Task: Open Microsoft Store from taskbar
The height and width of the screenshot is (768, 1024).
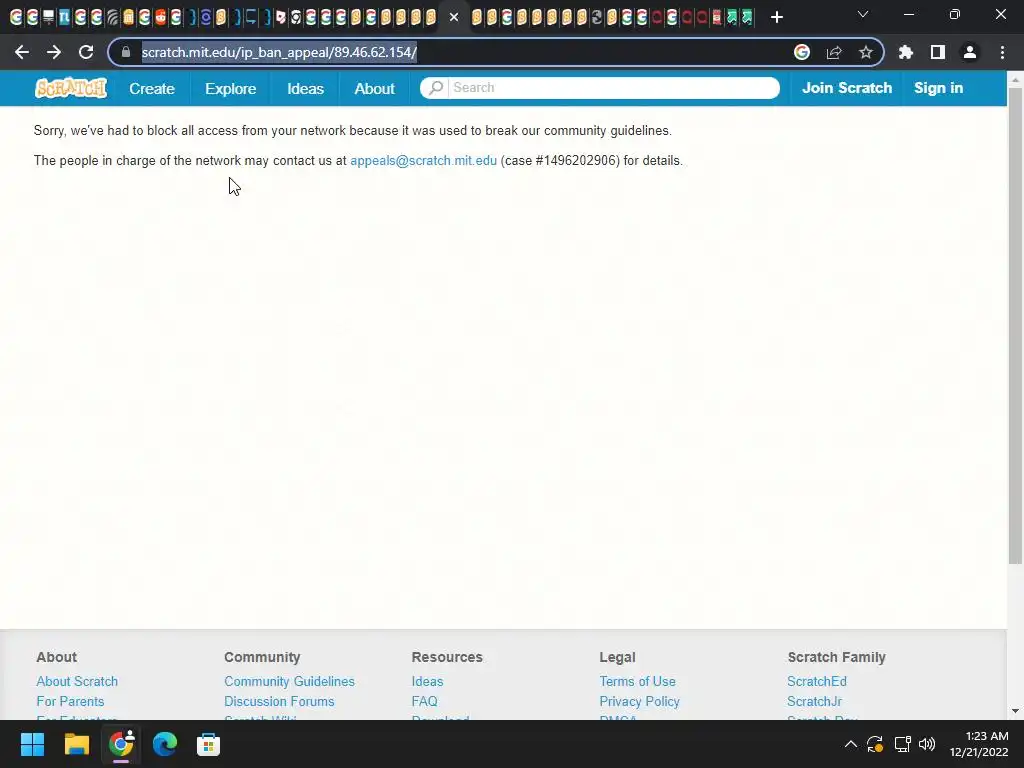Action: pos(208,744)
